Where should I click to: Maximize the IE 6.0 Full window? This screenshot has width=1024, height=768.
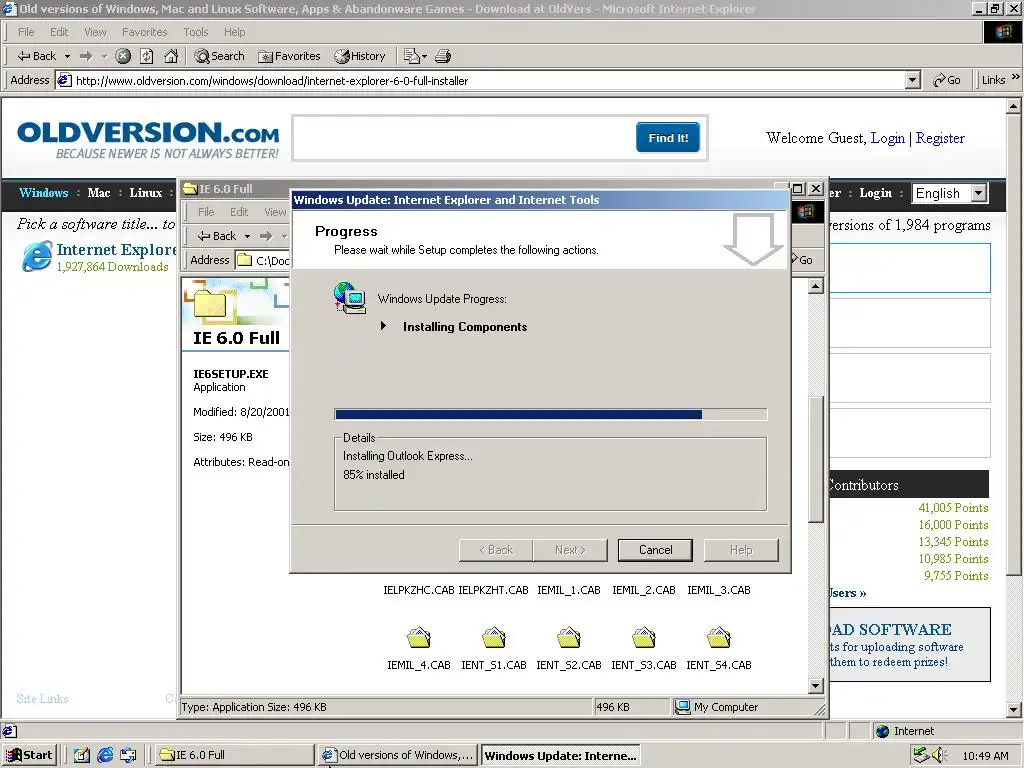798,189
